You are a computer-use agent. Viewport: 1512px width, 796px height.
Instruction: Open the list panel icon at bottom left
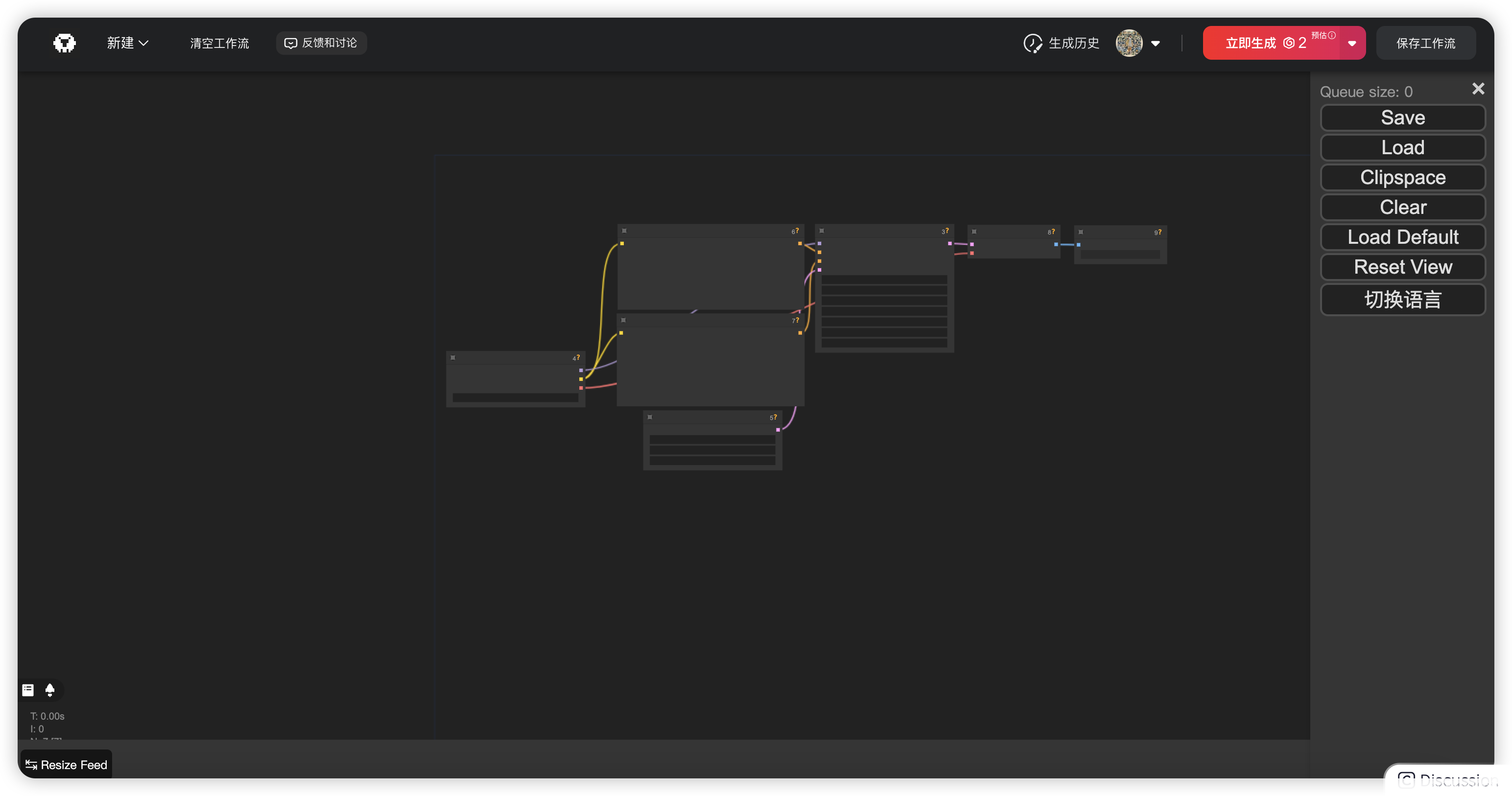tap(28, 690)
